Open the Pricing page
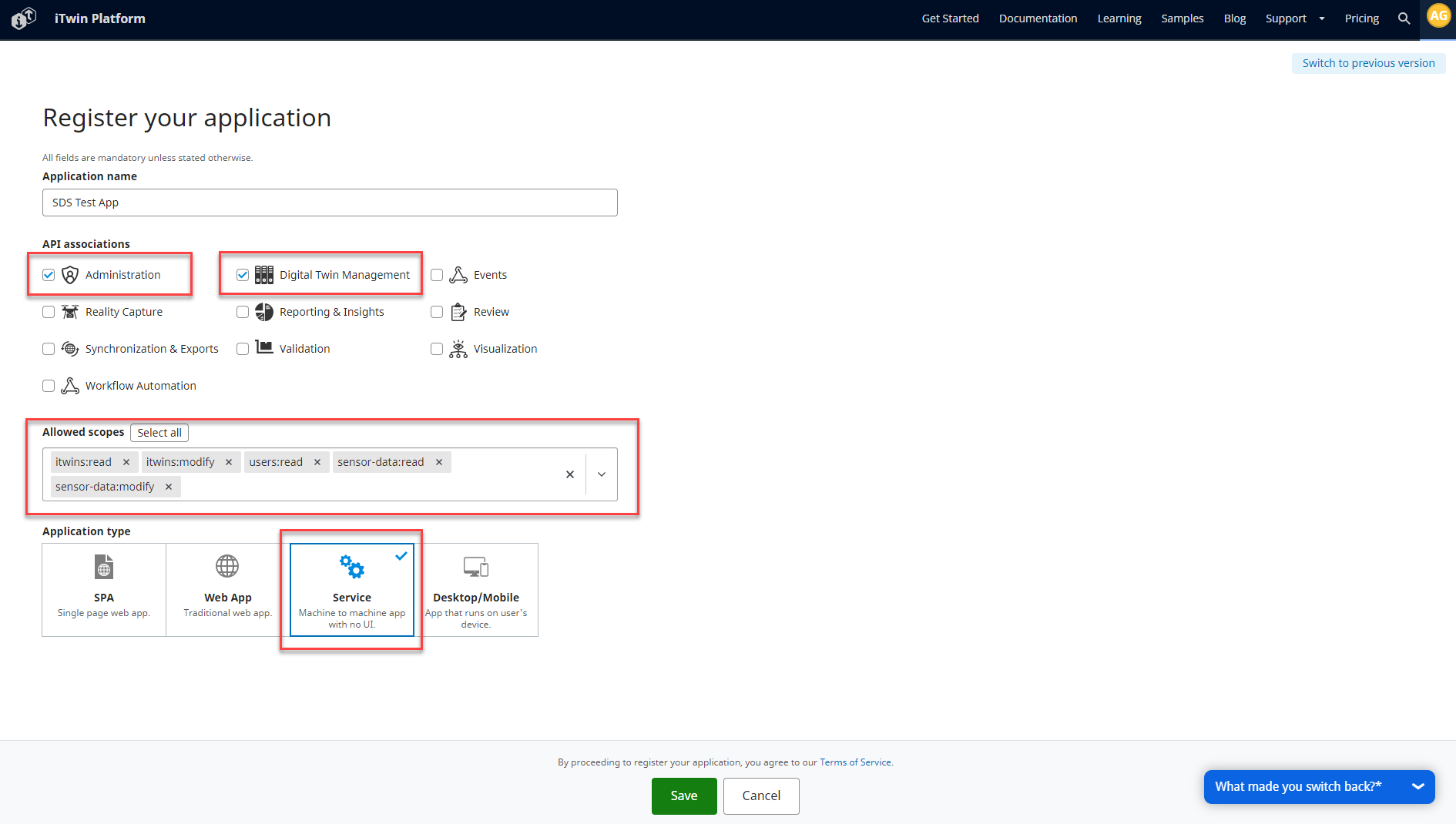This screenshot has height=824, width=1456. [1361, 18]
